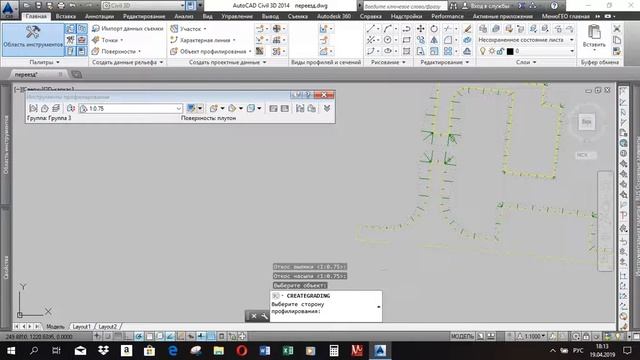Open Layer Properties manager icon
Screen dimensions: 640x360
(x=483, y=29)
